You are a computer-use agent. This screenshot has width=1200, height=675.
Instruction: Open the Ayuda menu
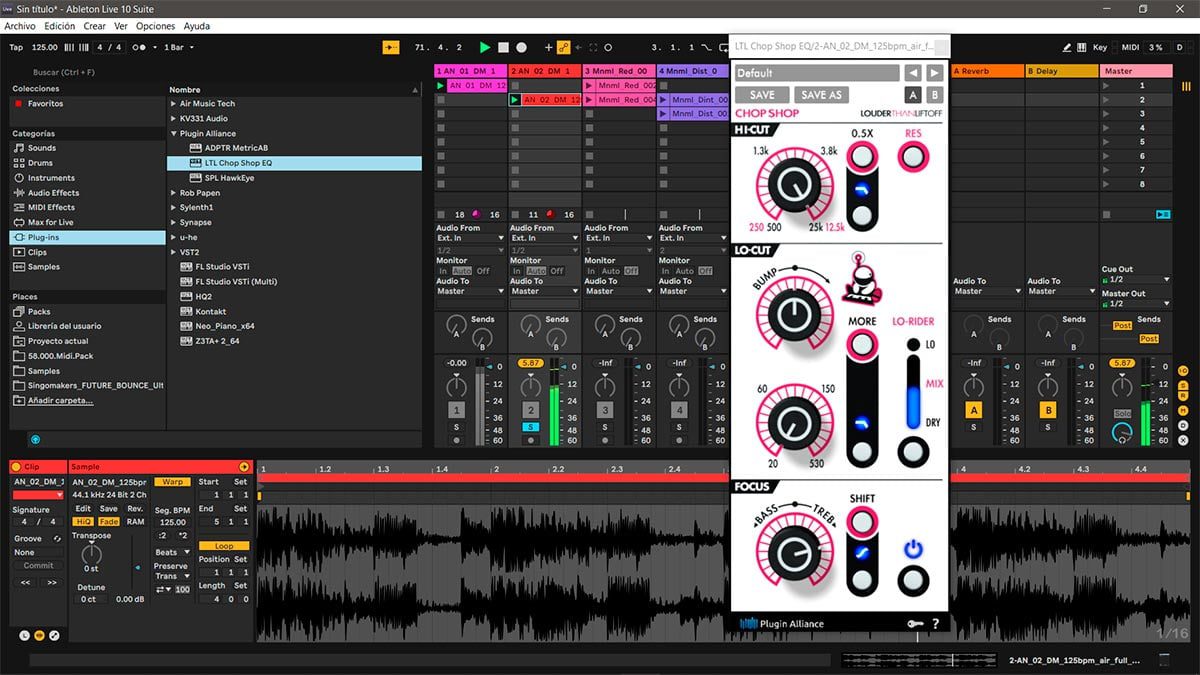(x=197, y=26)
